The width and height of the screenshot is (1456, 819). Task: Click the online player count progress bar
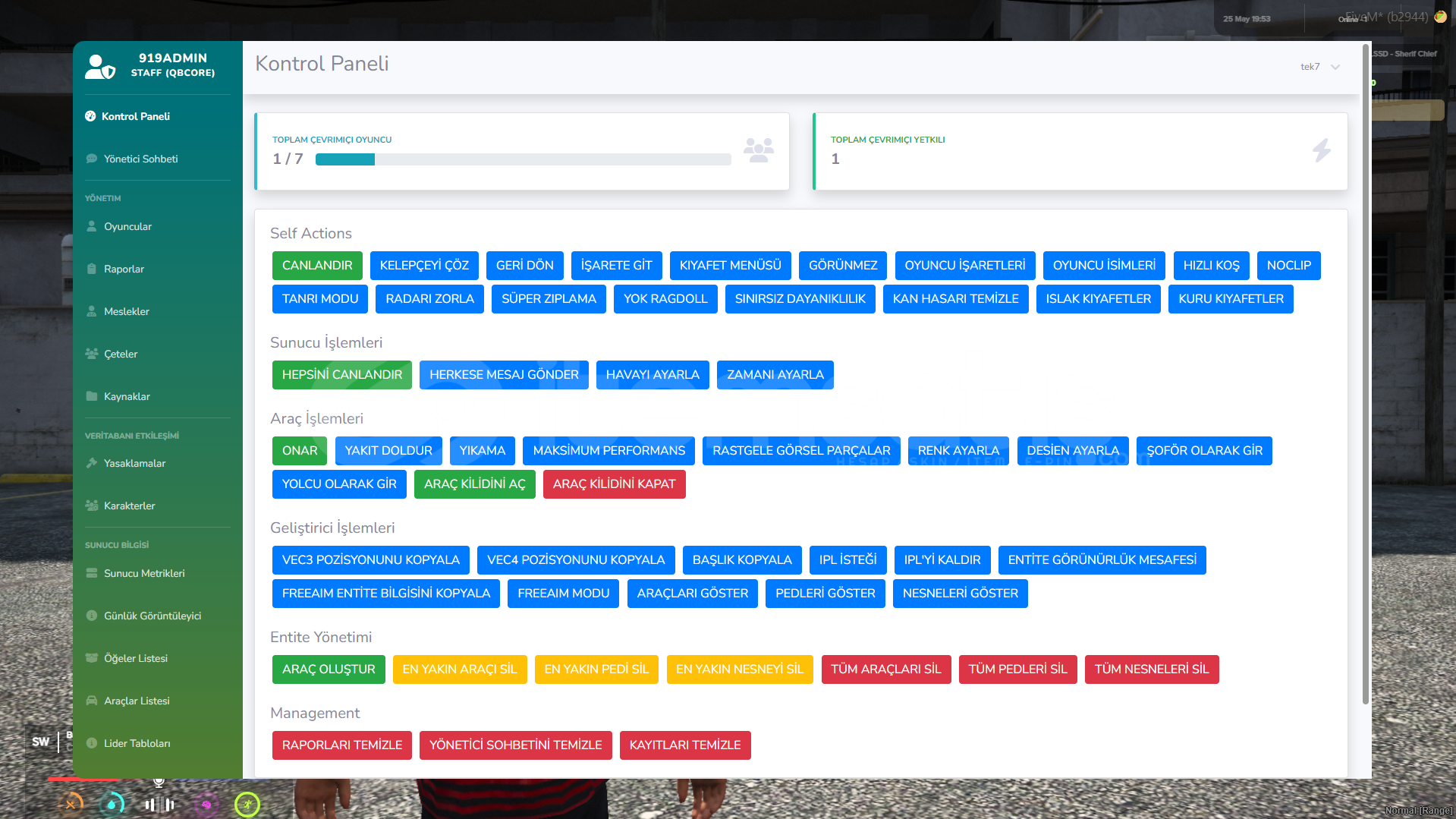524,159
